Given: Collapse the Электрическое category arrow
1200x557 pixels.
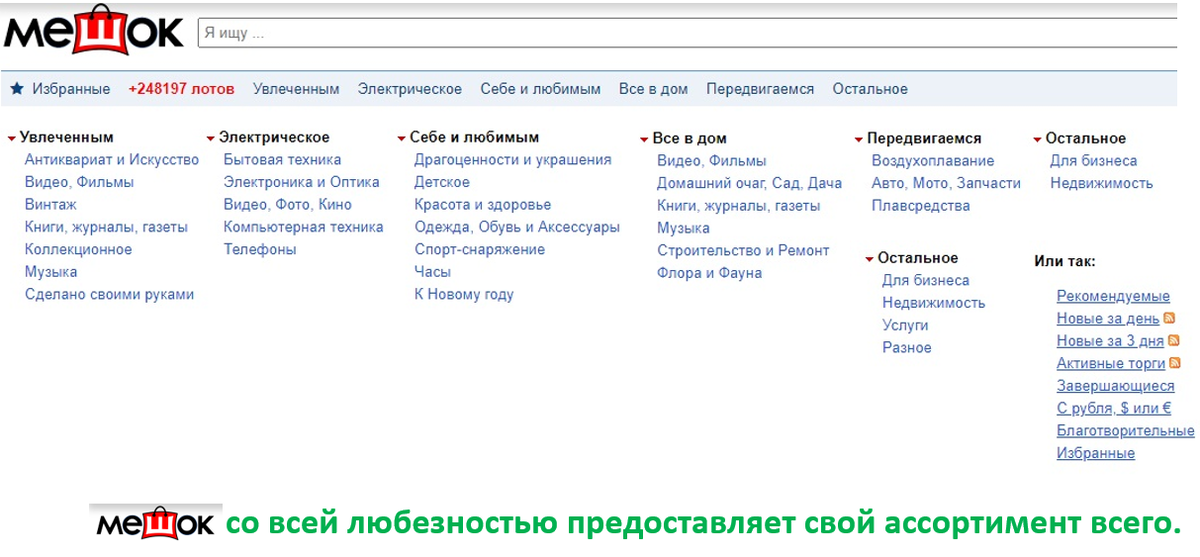Looking at the screenshot, I should (211, 138).
